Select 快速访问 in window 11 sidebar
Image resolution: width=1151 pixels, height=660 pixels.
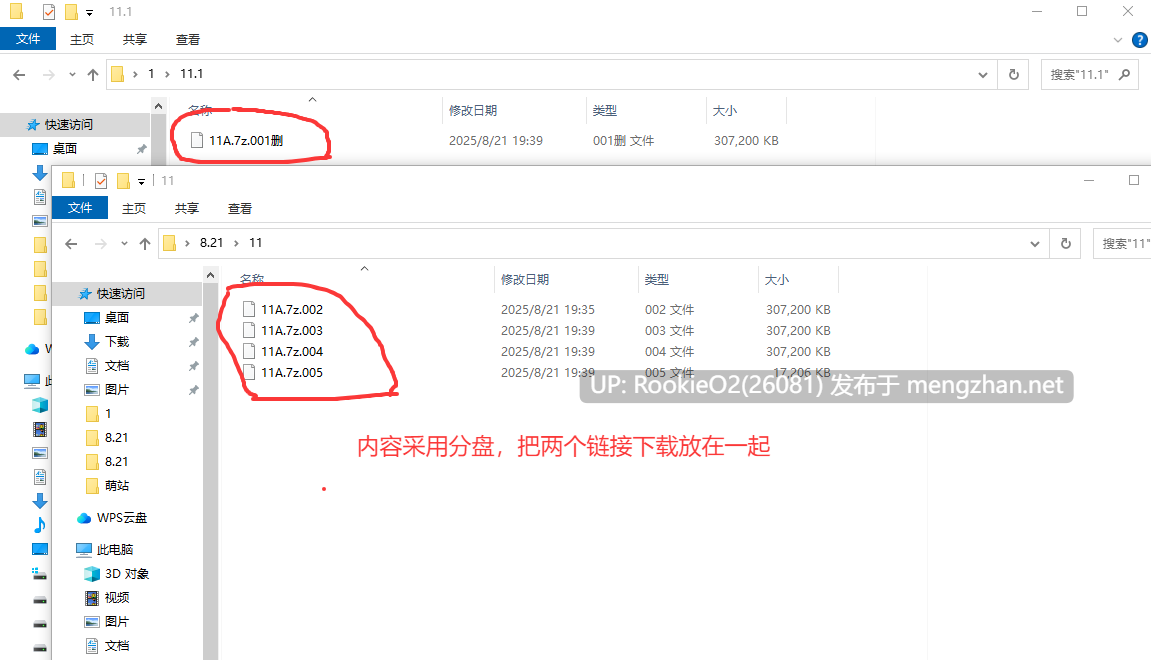[120, 294]
